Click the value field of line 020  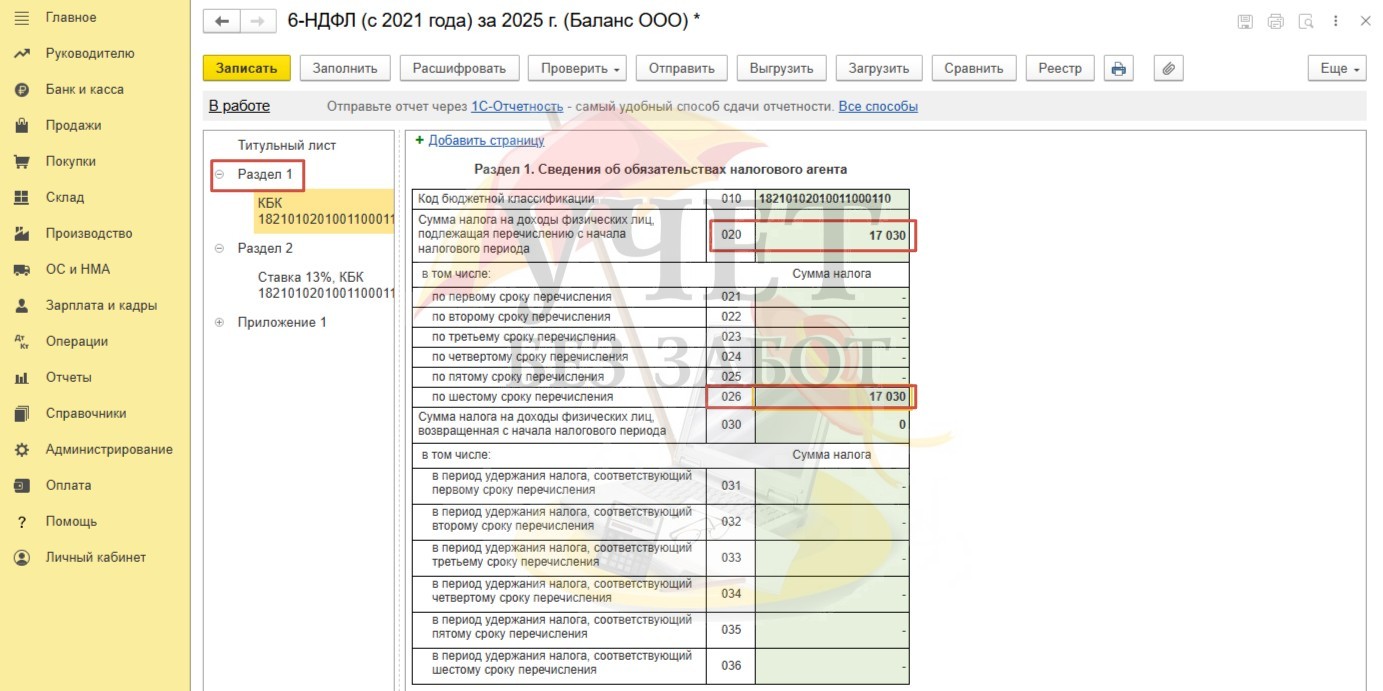pos(831,236)
